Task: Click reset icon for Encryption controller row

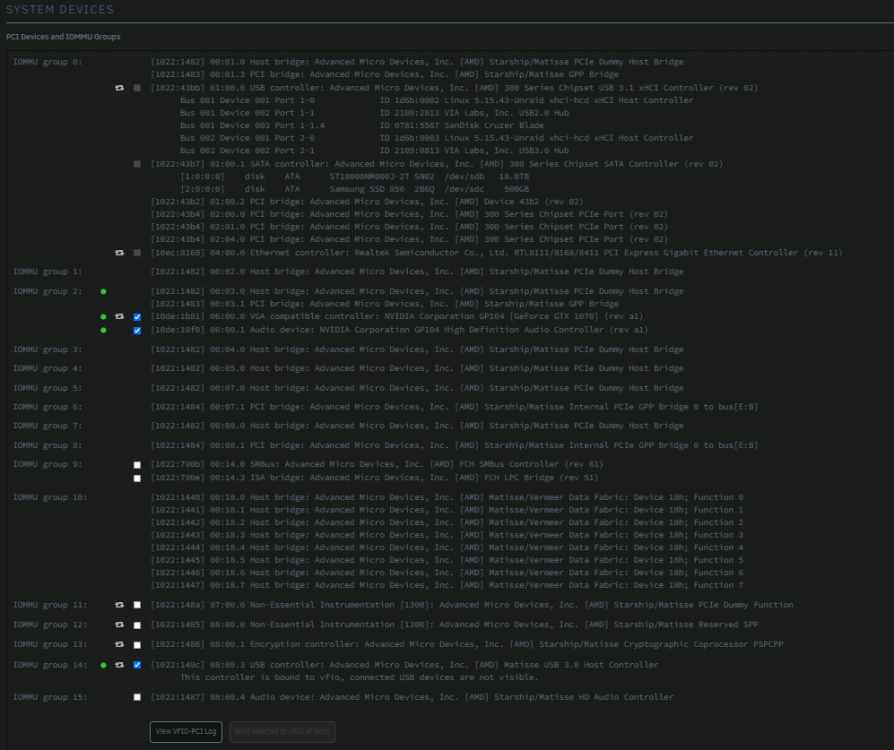Action: (119, 644)
